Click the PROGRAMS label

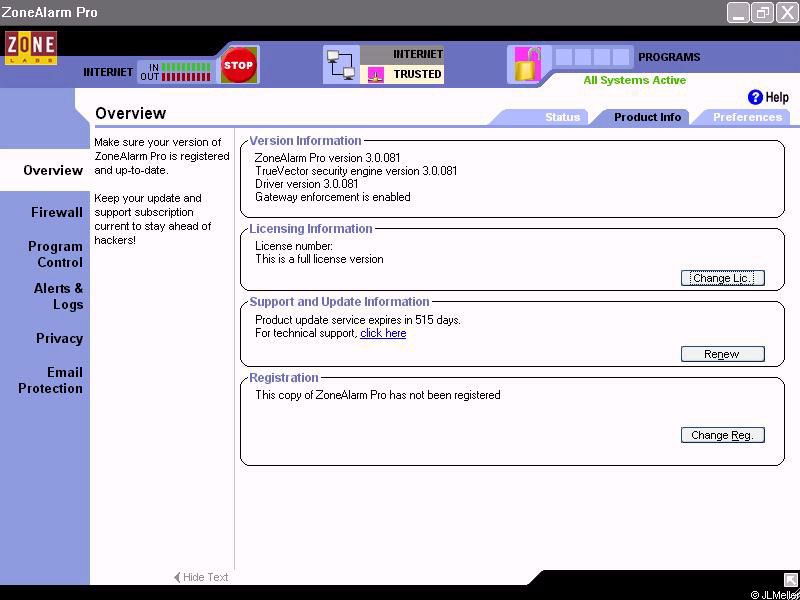coord(669,57)
